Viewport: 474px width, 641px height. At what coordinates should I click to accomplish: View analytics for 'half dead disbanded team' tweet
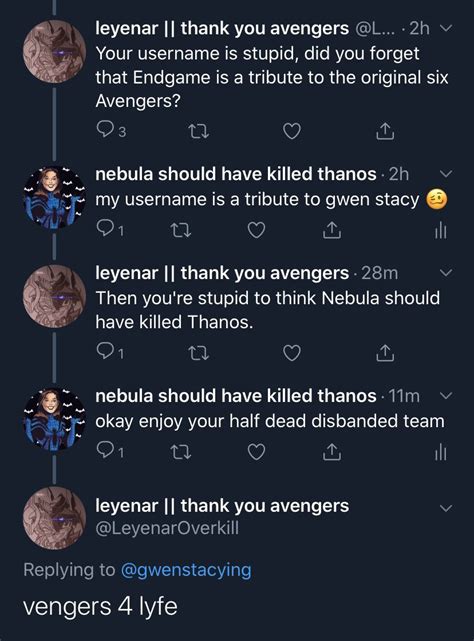coord(440,453)
